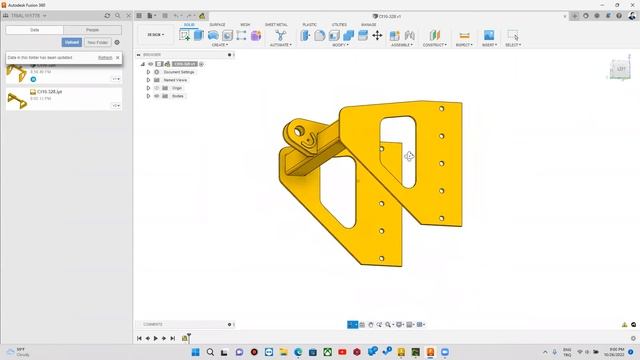This screenshot has width=640, height=360.
Task: Open version dropdown for CYI9-328.ipt file
Action: tap(116, 106)
